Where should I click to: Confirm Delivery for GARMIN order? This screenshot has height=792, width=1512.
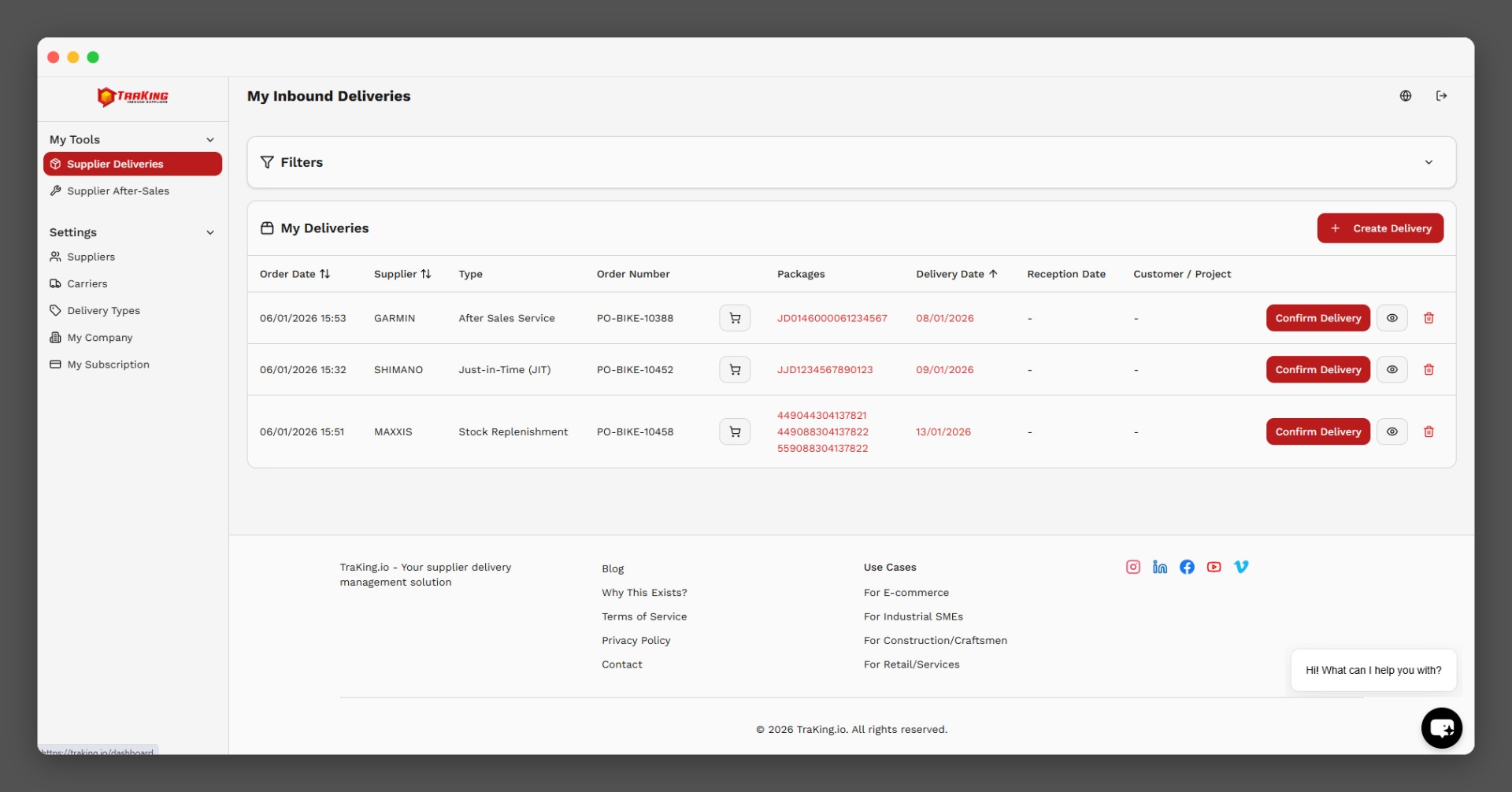pos(1318,318)
